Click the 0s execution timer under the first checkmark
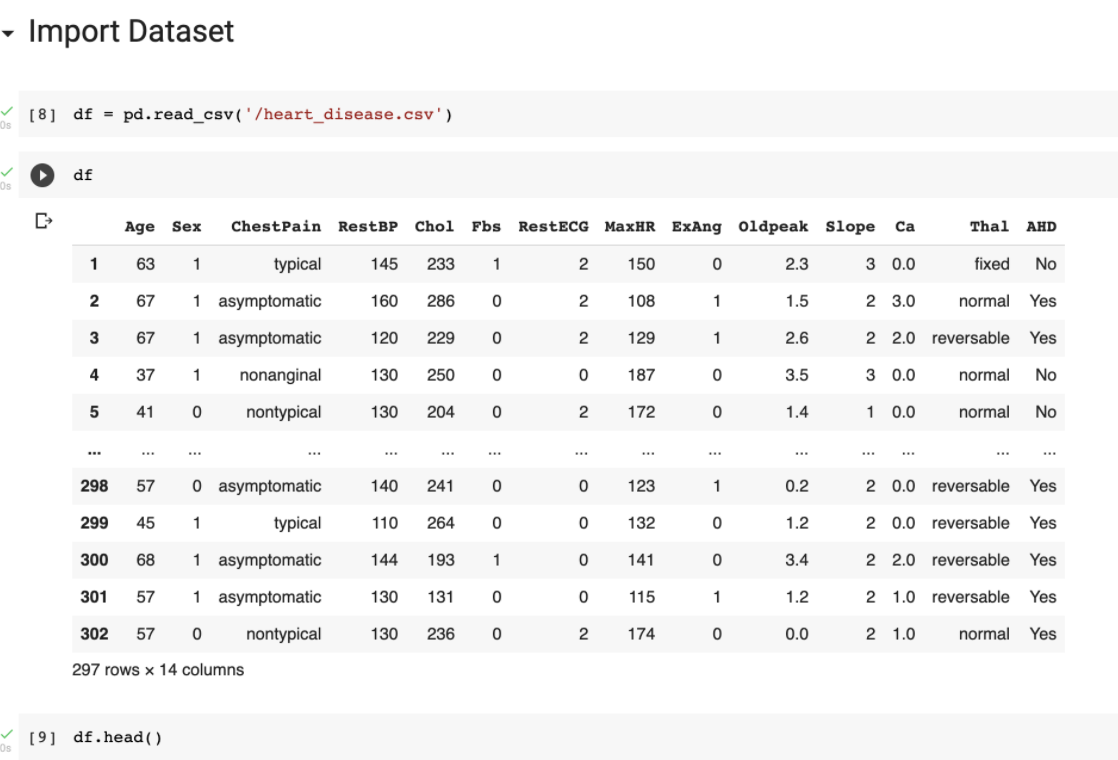The width and height of the screenshot is (1118, 760). click(8, 123)
